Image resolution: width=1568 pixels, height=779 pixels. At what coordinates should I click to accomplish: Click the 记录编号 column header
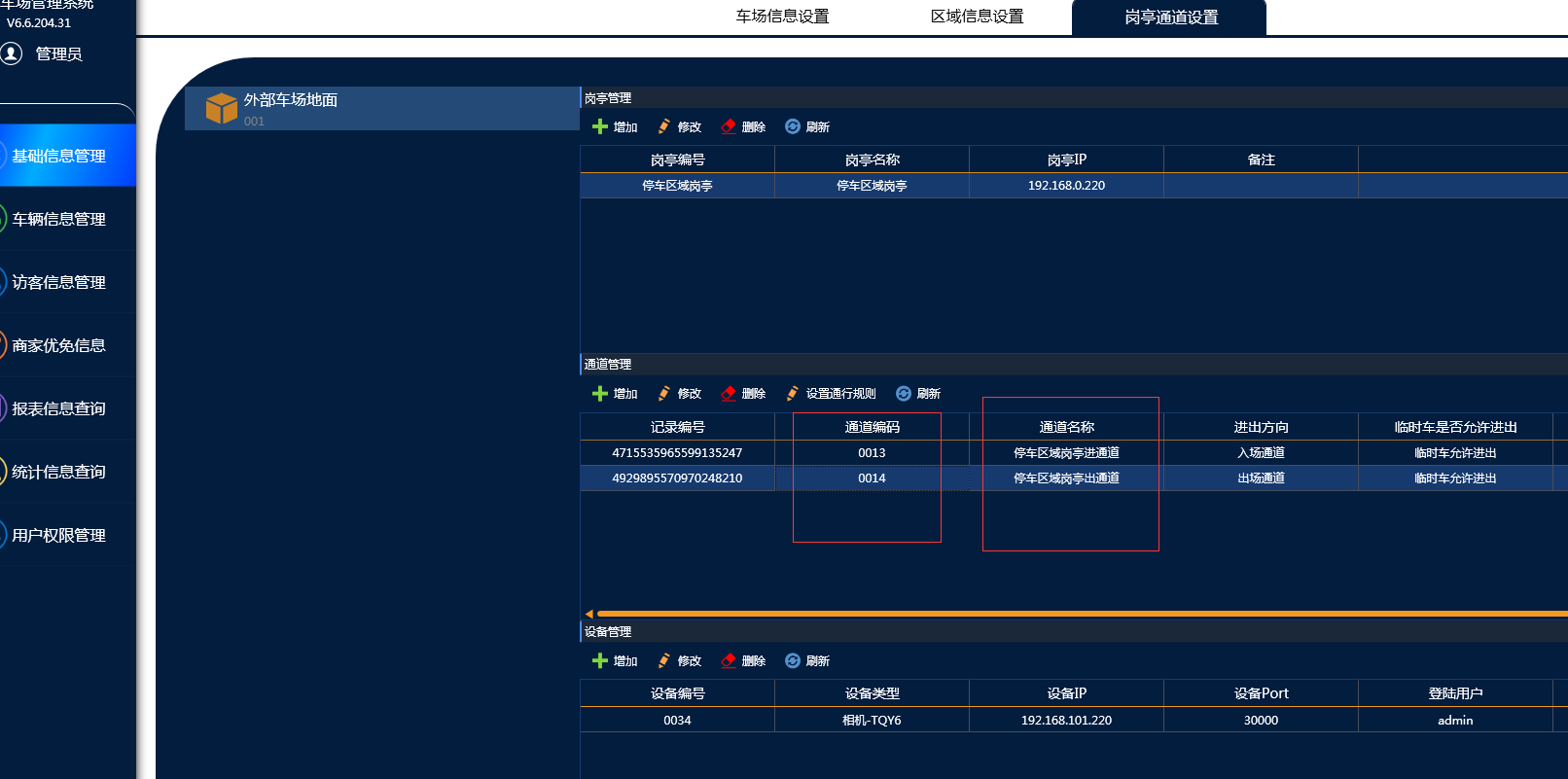click(678, 427)
